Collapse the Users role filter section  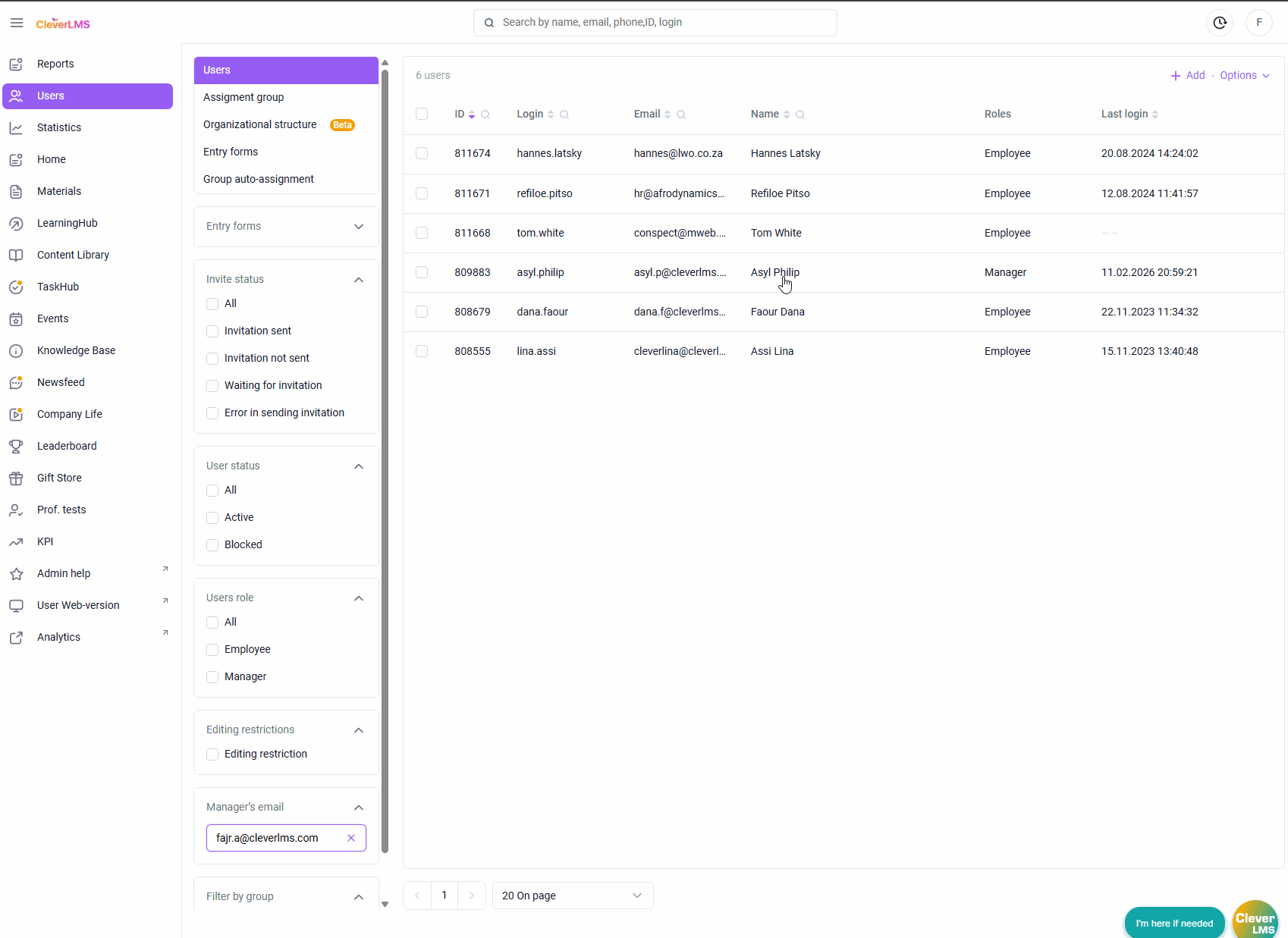pos(359,598)
